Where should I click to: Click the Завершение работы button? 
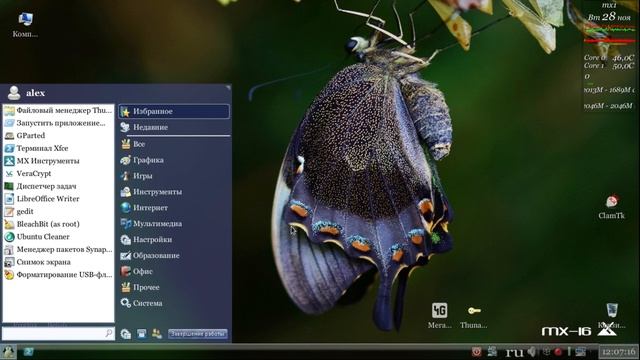[x=198, y=334]
